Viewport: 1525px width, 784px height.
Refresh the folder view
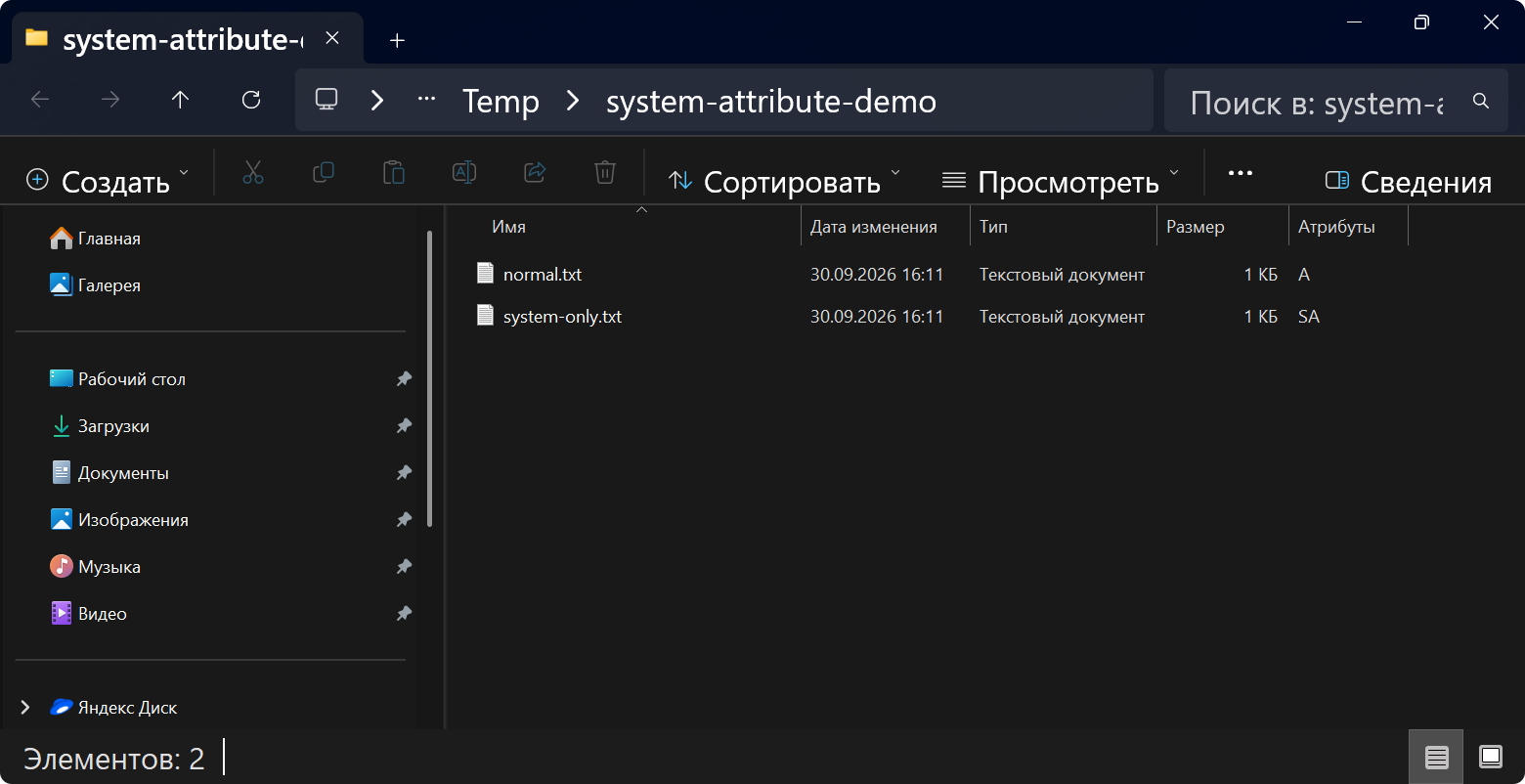click(x=251, y=100)
